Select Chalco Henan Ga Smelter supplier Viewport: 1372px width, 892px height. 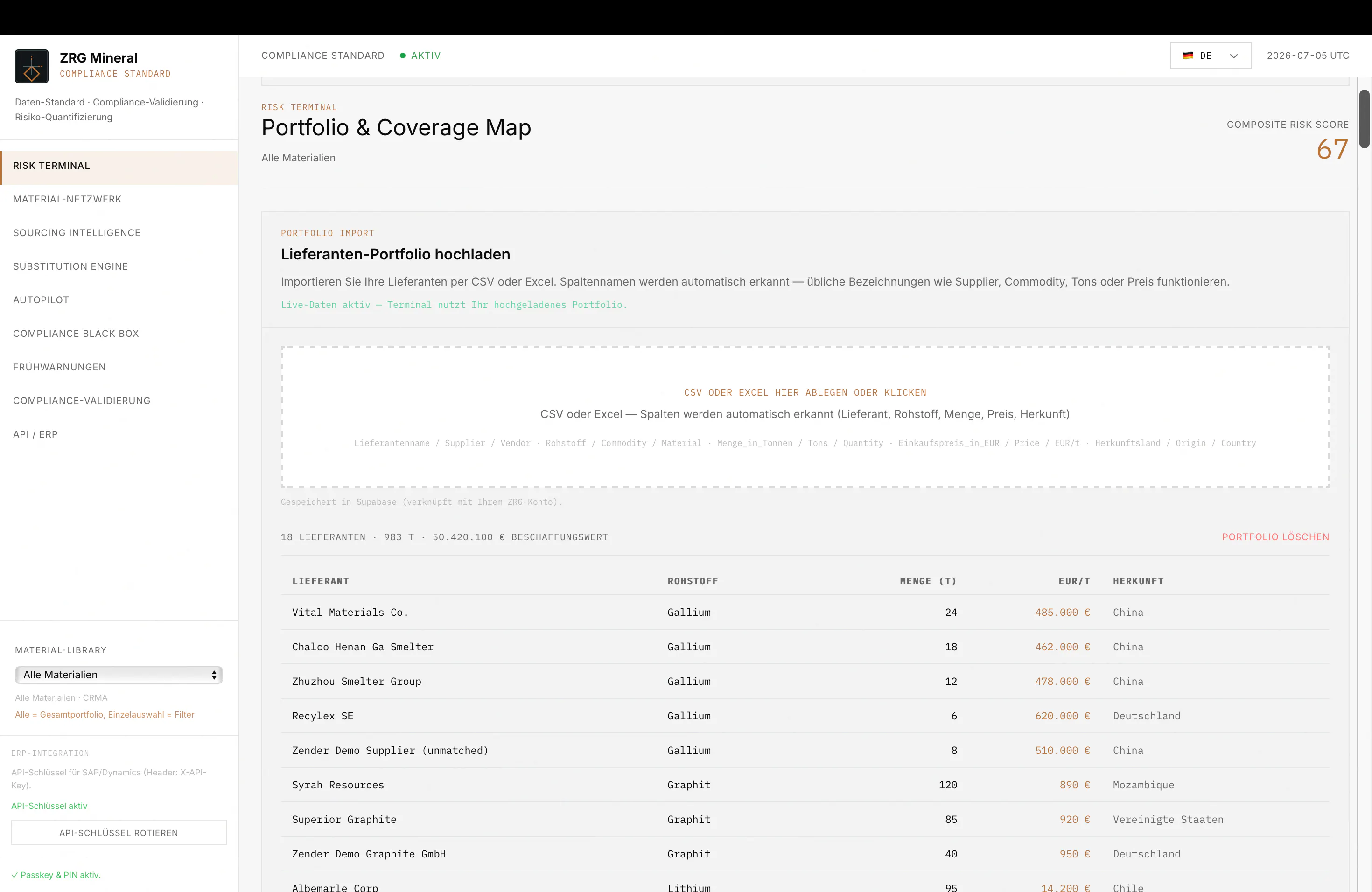click(363, 647)
